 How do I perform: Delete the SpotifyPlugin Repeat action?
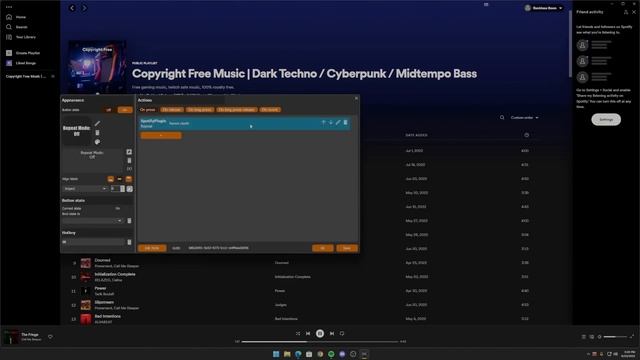click(345, 122)
